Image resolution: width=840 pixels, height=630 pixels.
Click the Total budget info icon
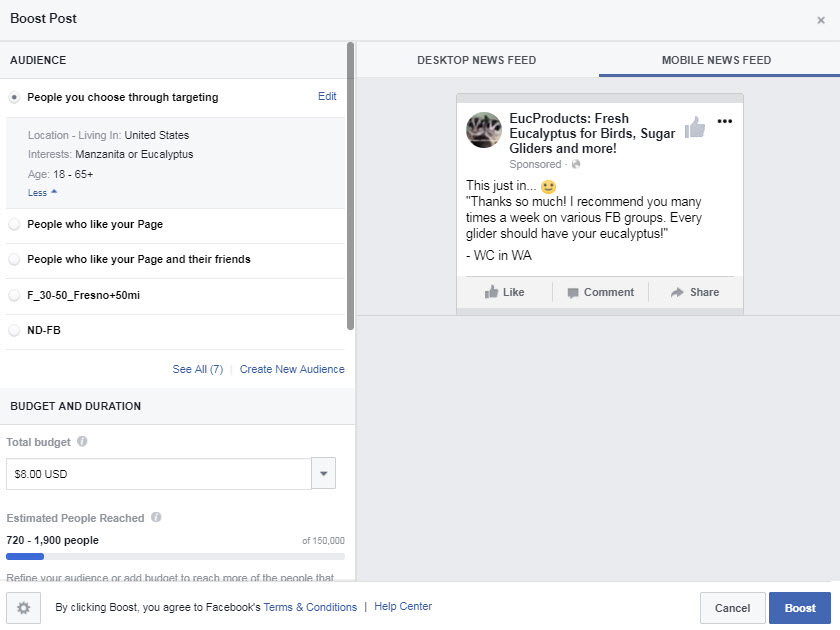point(82,441)
